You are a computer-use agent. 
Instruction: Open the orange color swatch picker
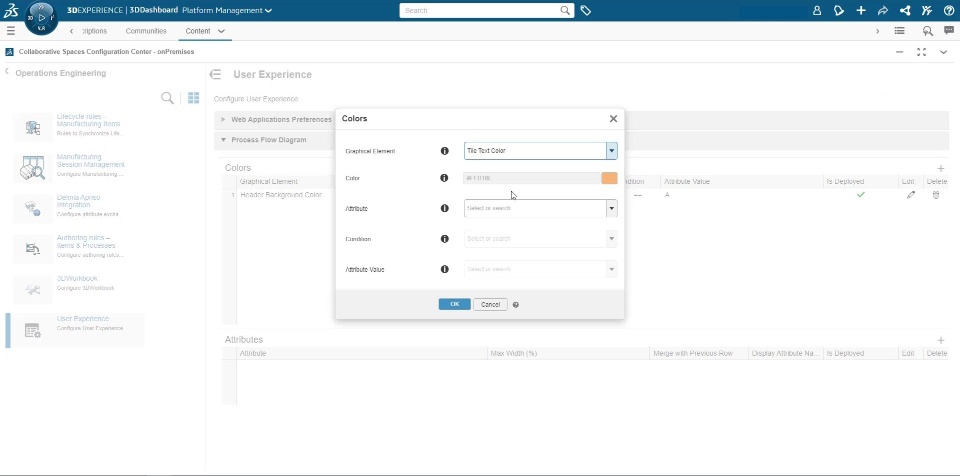point(609,178)
